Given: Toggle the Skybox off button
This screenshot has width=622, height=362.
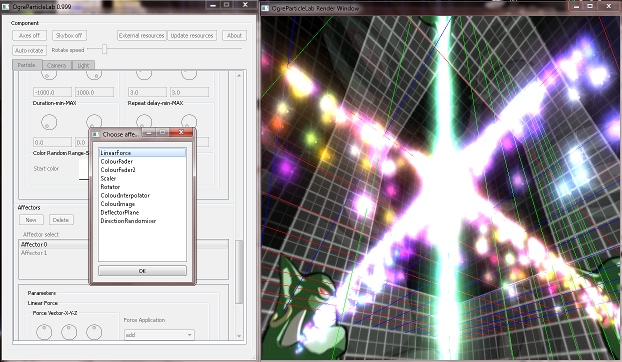Looking at the screenshot, I should point(69,36).
